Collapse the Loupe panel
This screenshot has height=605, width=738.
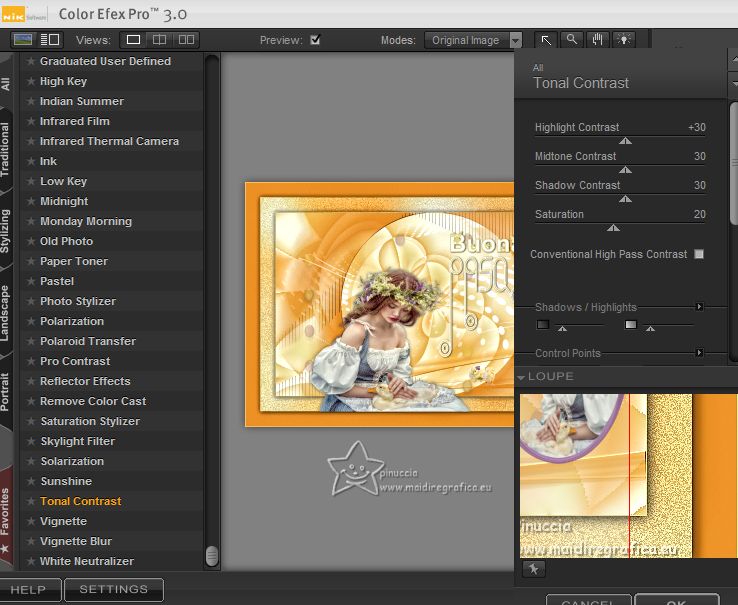521,377
